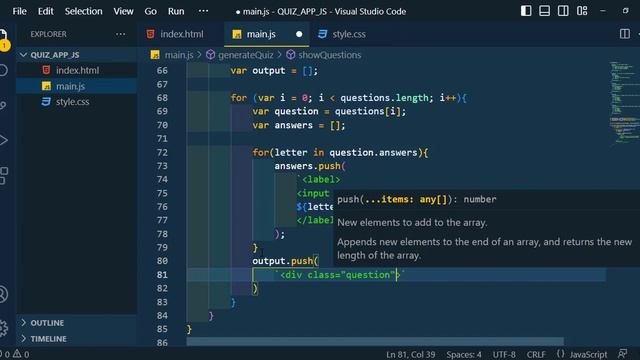Click the Split Editor Right icon

[624, 34]
